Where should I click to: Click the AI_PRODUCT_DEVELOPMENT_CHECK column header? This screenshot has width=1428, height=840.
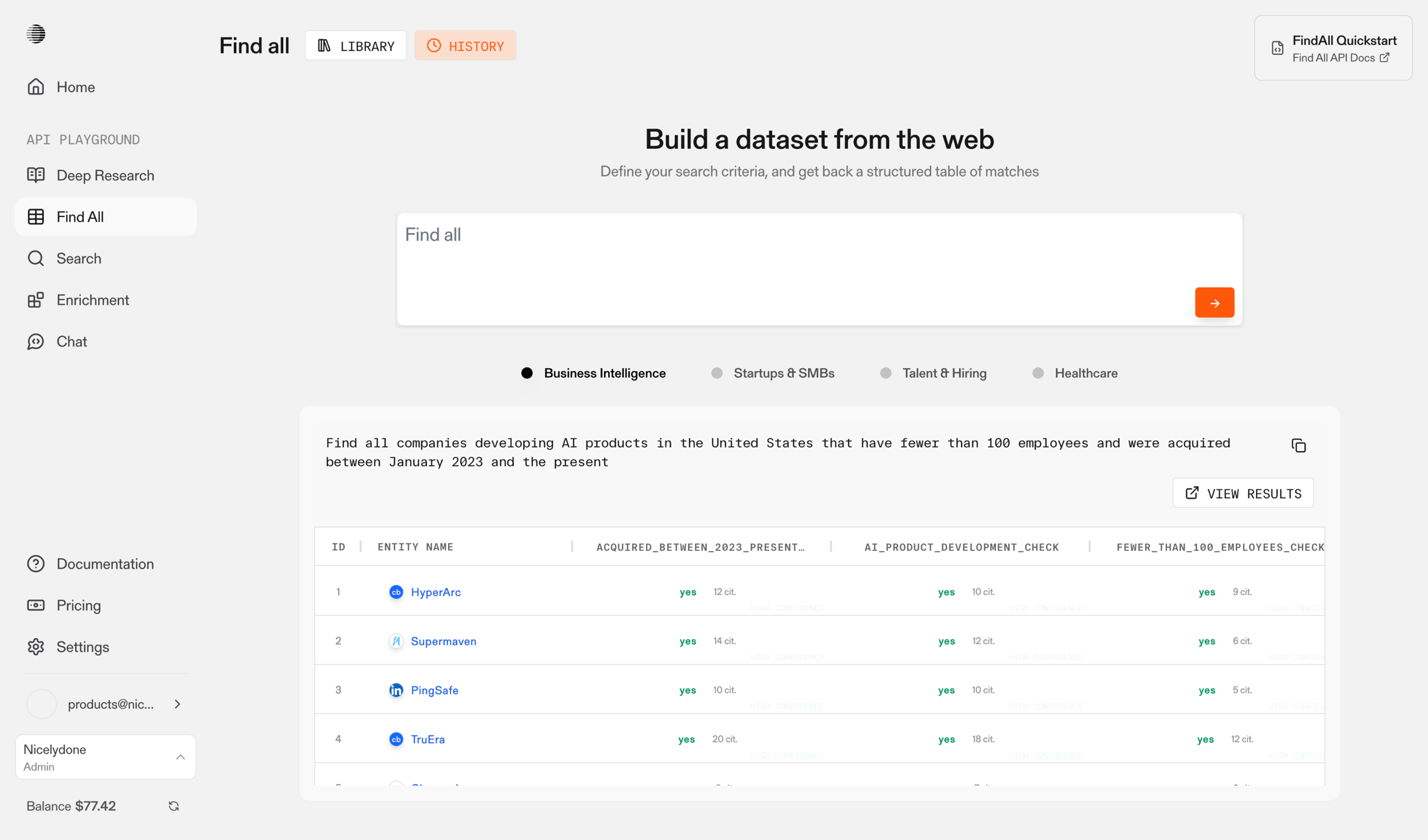pyautogui.click(x=962, y=547)
